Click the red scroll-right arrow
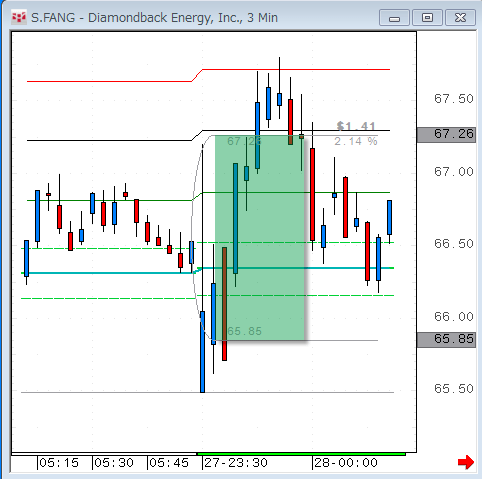The image size is (482, 479). click(466, 462)
